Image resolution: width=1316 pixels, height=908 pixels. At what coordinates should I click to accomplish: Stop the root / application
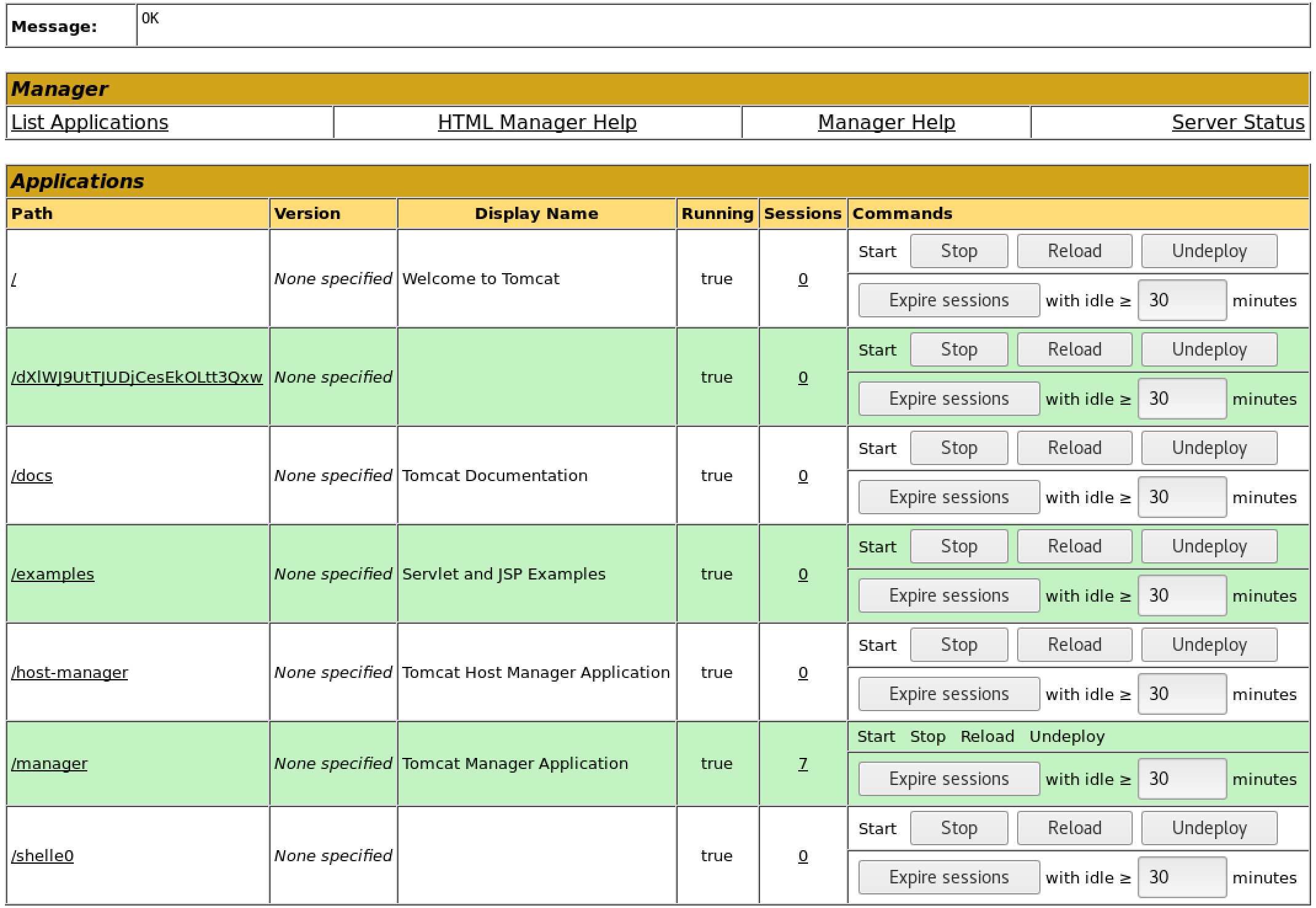(x=959, y=251)
